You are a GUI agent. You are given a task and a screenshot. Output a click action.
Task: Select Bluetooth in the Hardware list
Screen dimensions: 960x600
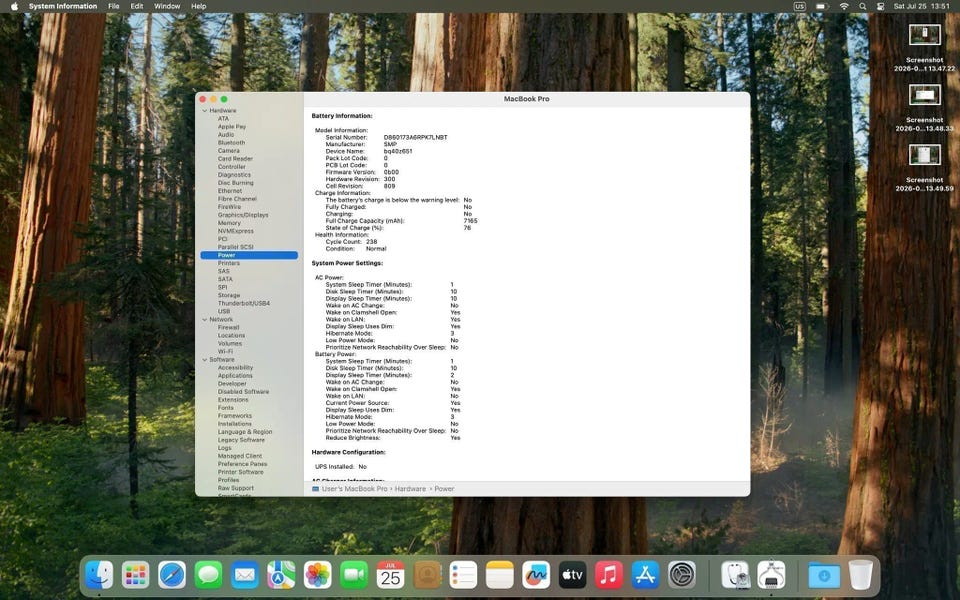231,143
